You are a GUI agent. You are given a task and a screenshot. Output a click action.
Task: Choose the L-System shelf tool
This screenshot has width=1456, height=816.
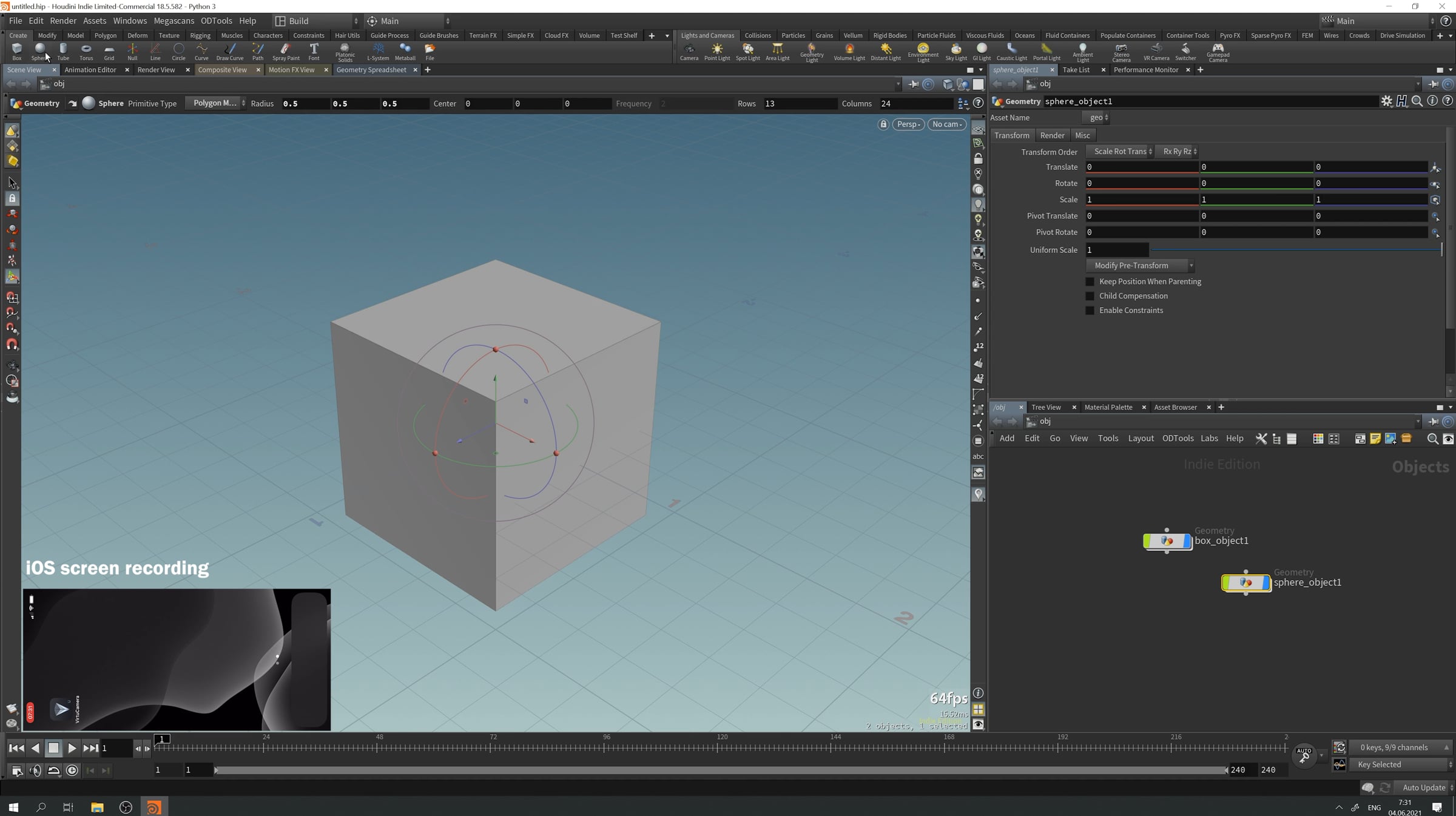(378, 52)
